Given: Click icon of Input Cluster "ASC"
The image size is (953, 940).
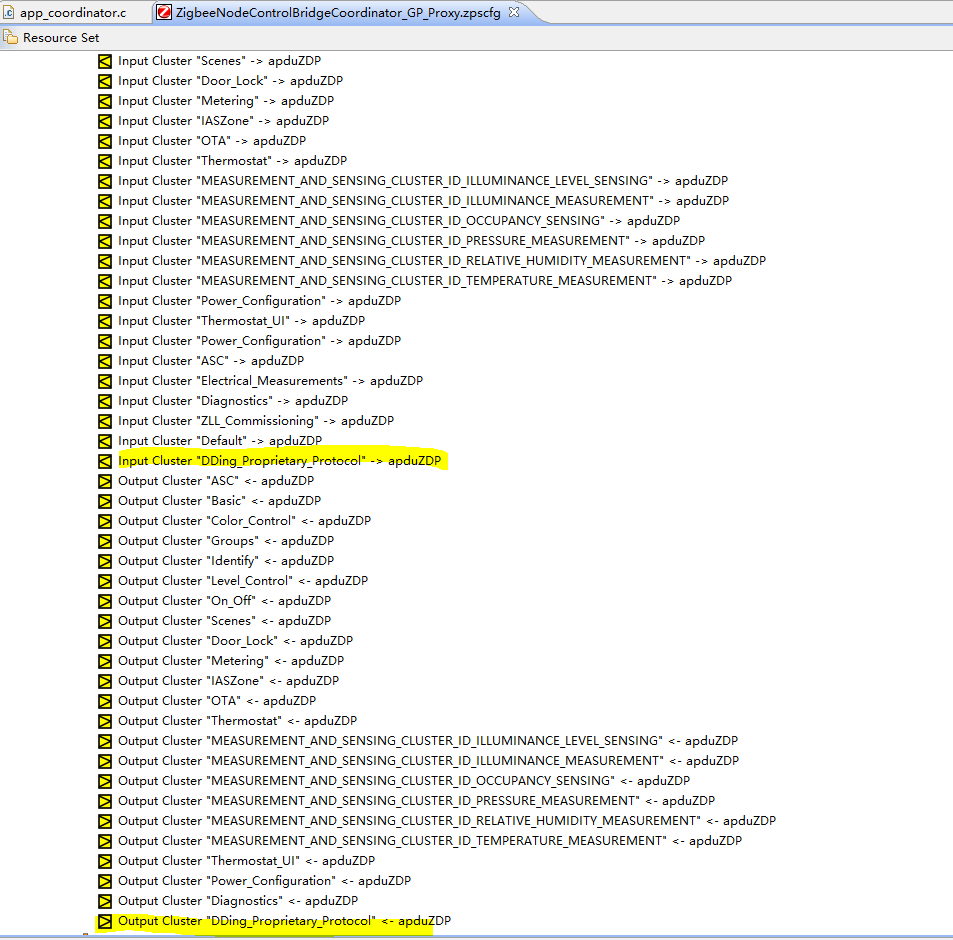Looking at the screenshot, I should [x=105, y=361].
